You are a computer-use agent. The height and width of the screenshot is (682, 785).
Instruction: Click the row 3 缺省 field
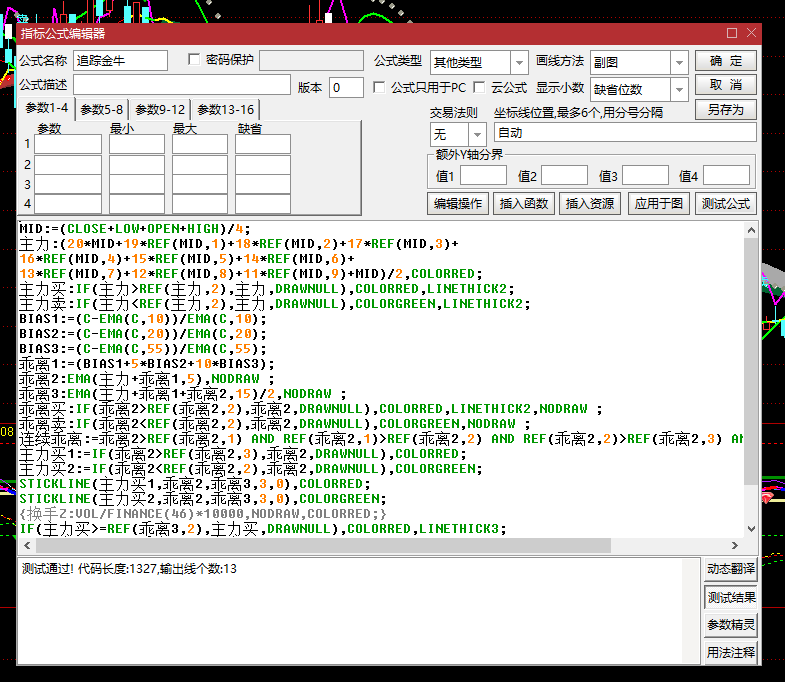point(263,184)
